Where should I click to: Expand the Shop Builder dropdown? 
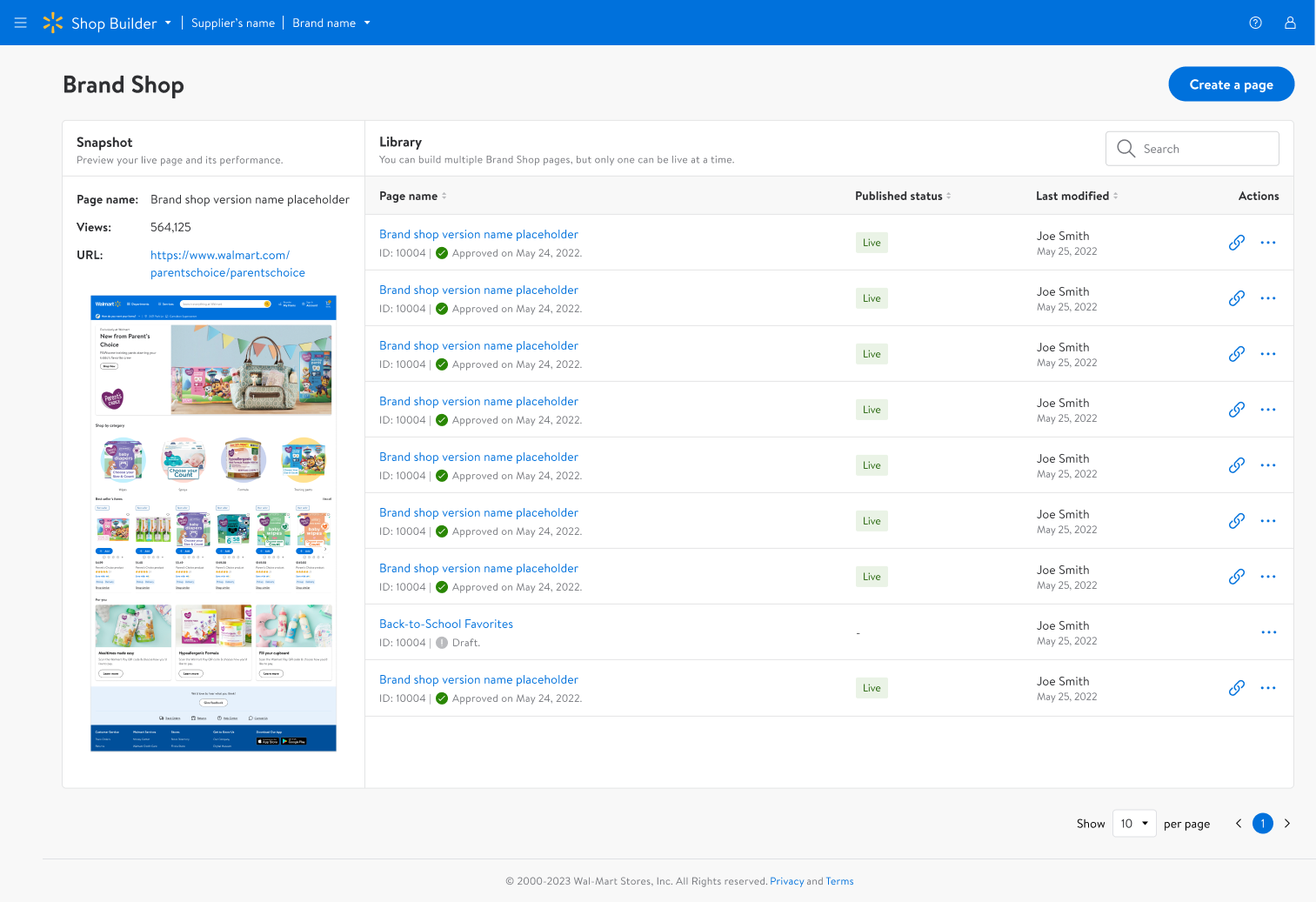click(x=168, y=23)
